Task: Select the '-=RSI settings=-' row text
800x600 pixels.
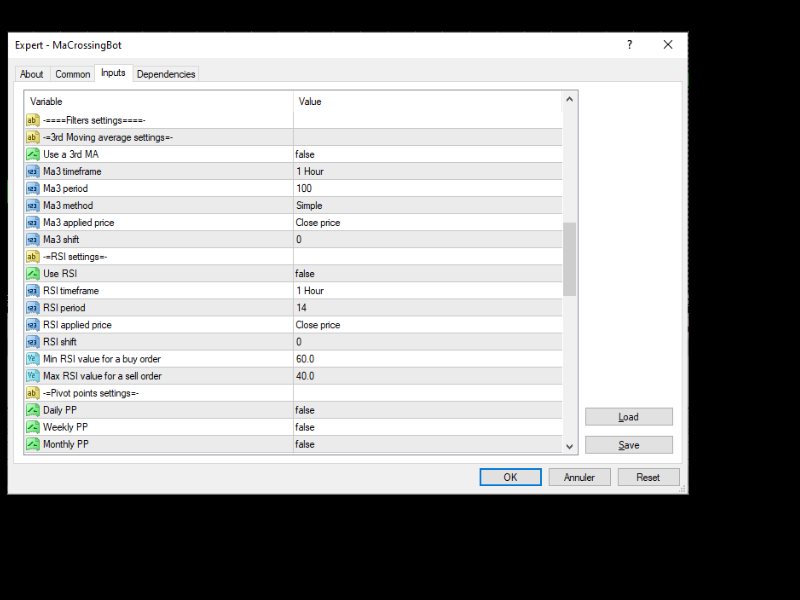Action: tap(75, 257)
